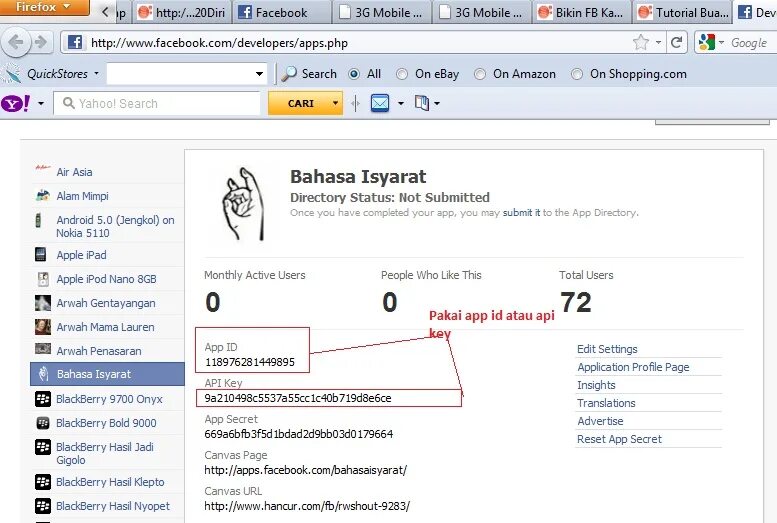This screenshot has width=777, height=523.
Task: Click the Apple iPad app icon
Action: 41,255
